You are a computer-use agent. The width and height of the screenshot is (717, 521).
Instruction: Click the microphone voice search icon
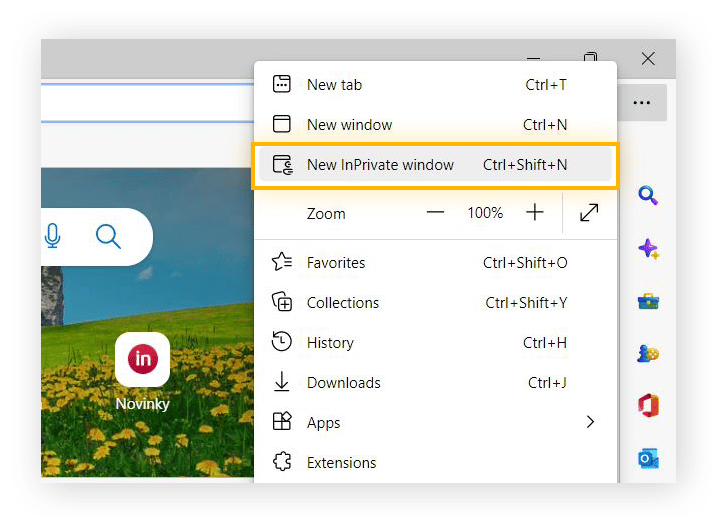(53, 236)
